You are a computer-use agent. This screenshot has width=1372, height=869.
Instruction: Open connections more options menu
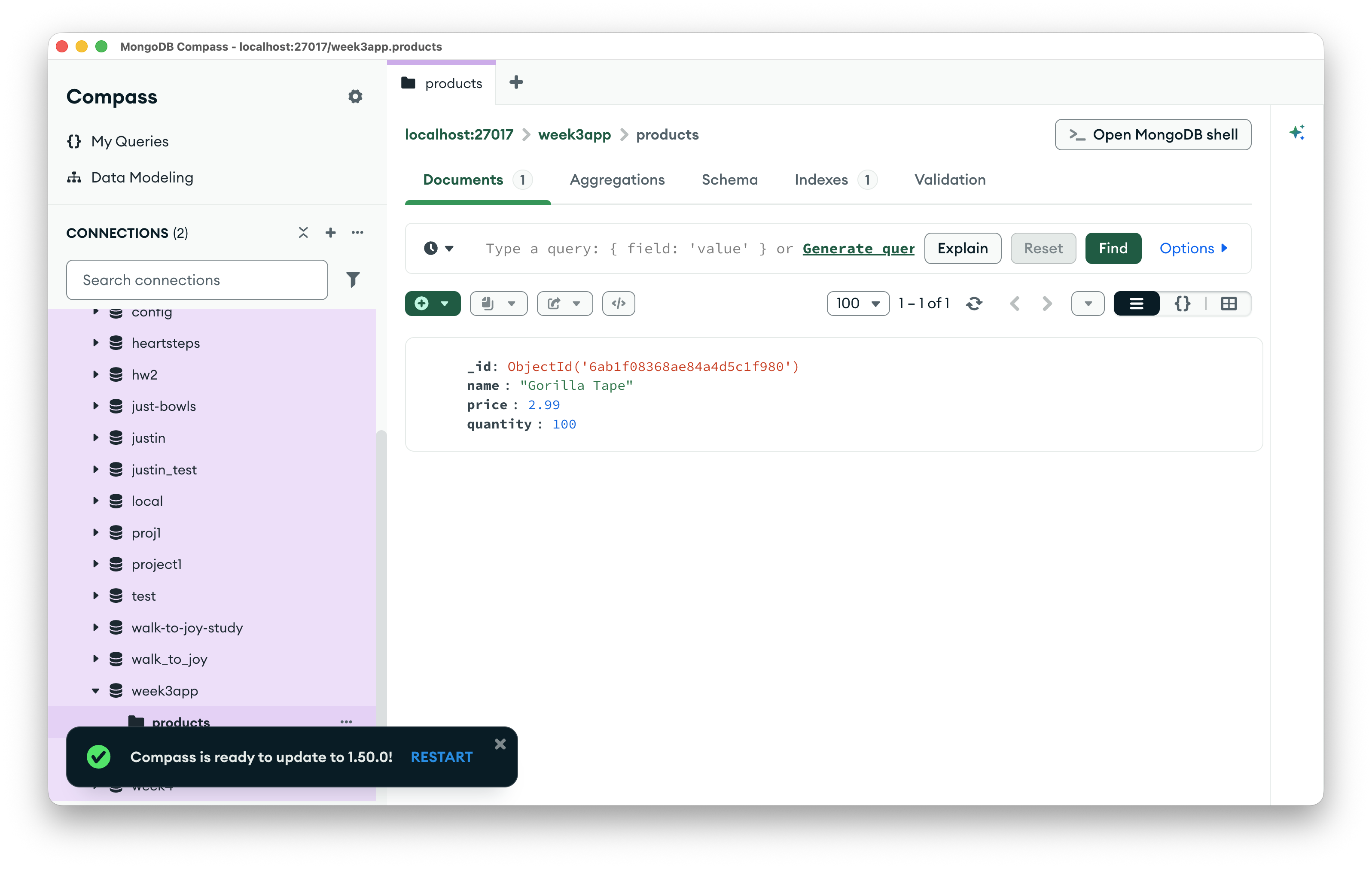coord(357,232)
